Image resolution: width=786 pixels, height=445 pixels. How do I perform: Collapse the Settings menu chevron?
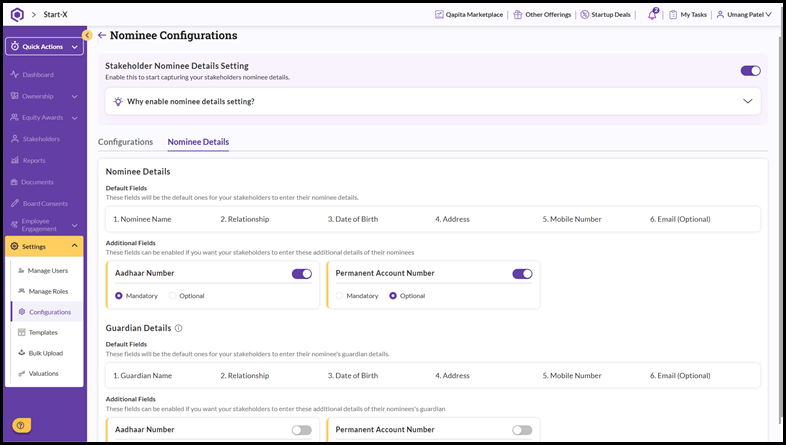[75, 246]
